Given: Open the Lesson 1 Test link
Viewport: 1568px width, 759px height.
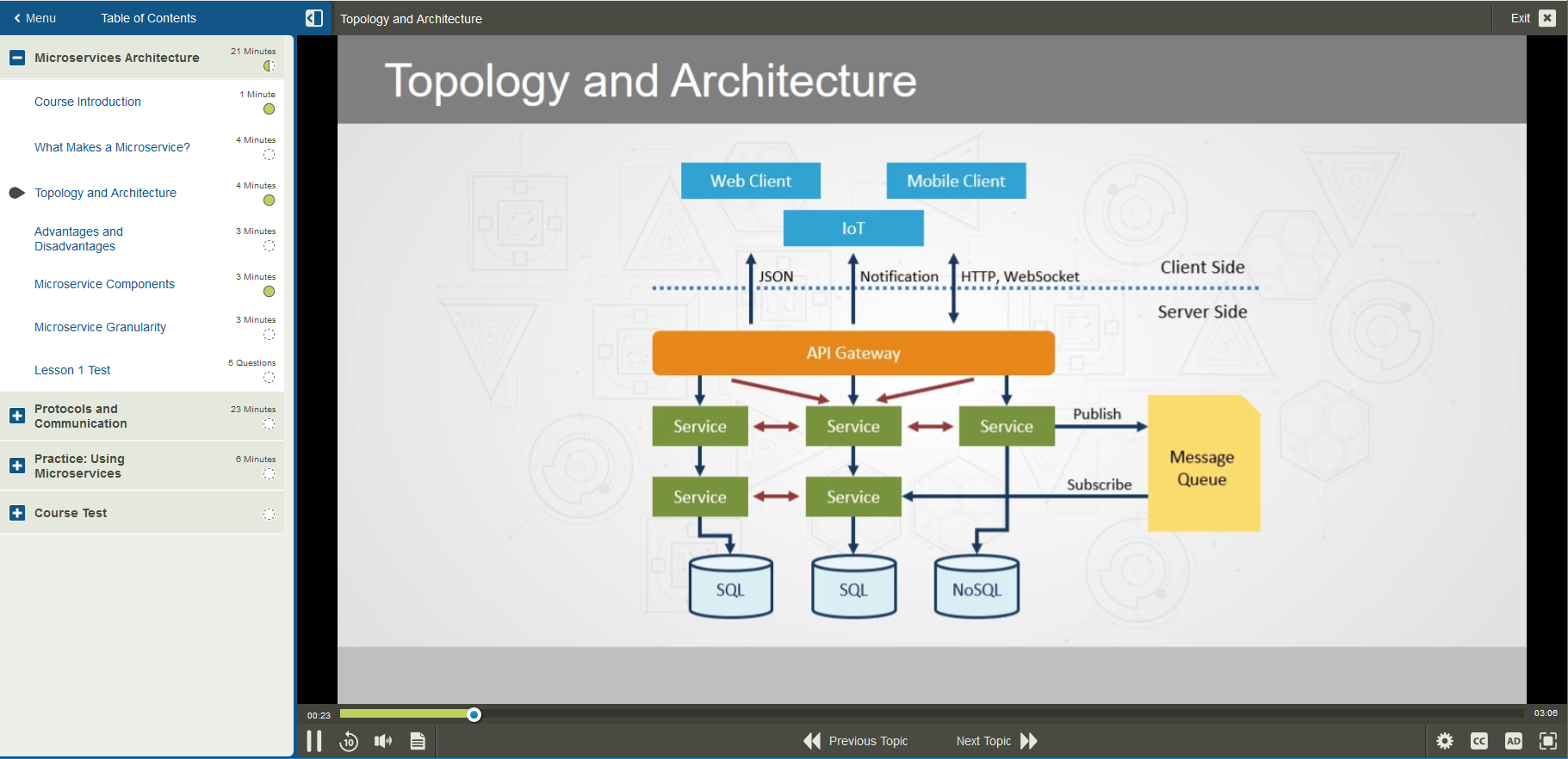Looking at the screenshot, I should 72,370.
